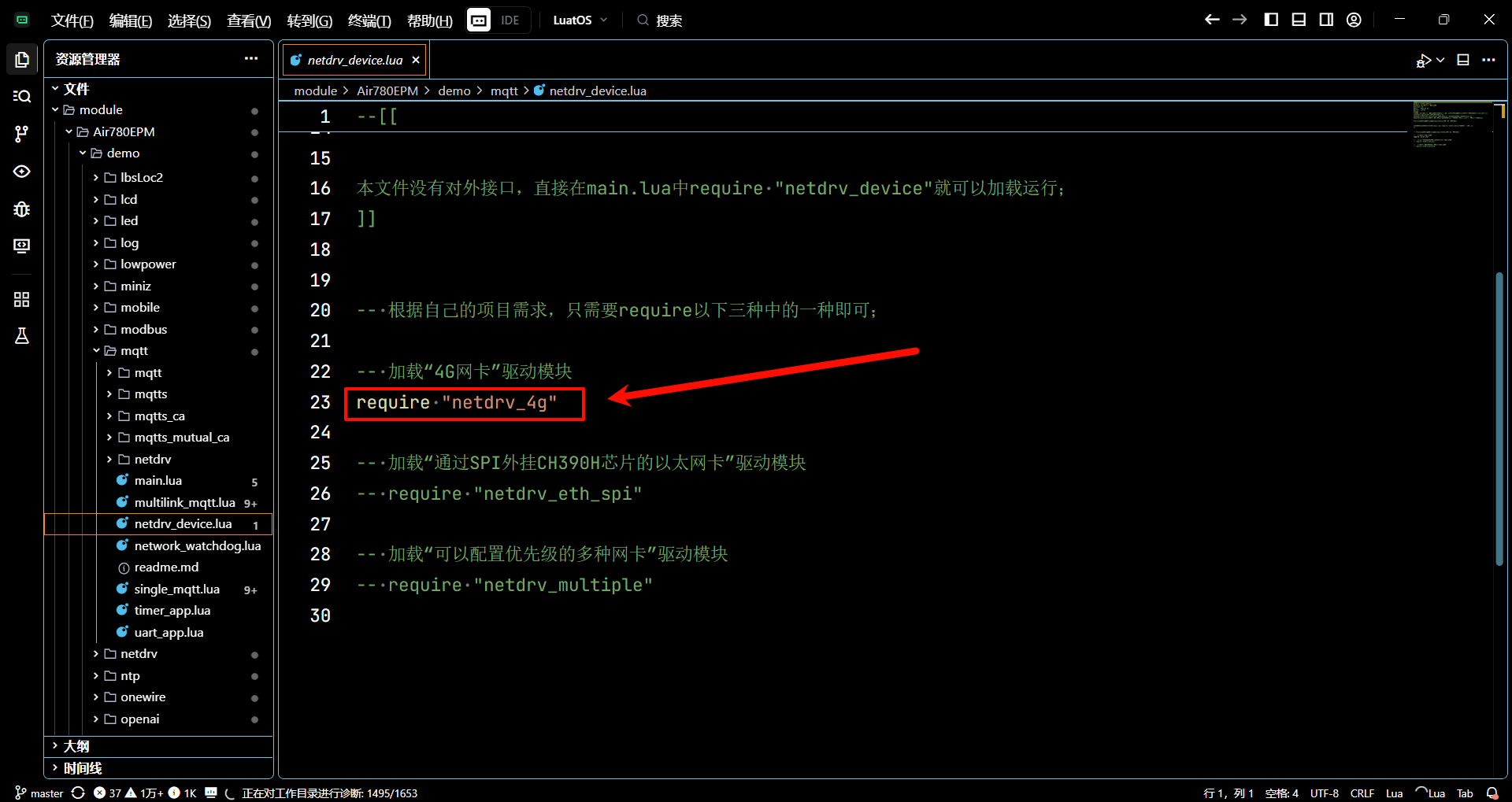Screen dimensions: 1512x802
Task: Open the Accounts profile icon
Action: coord(1354,20)
